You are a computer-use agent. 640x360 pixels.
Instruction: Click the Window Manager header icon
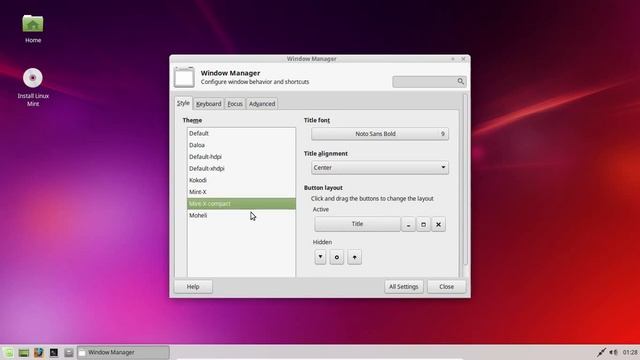[184, 77]
